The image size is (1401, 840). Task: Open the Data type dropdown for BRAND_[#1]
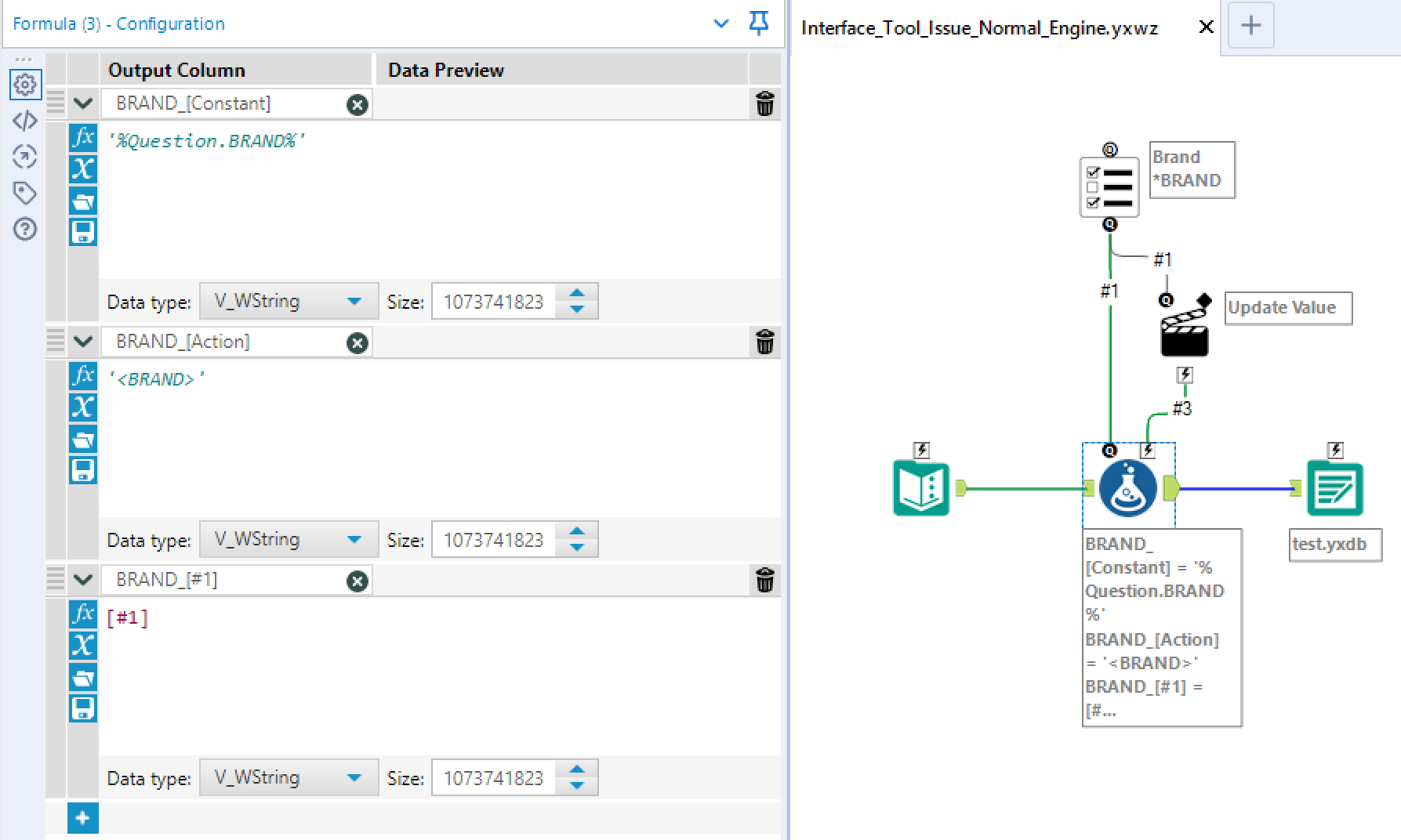coord(289,777)
